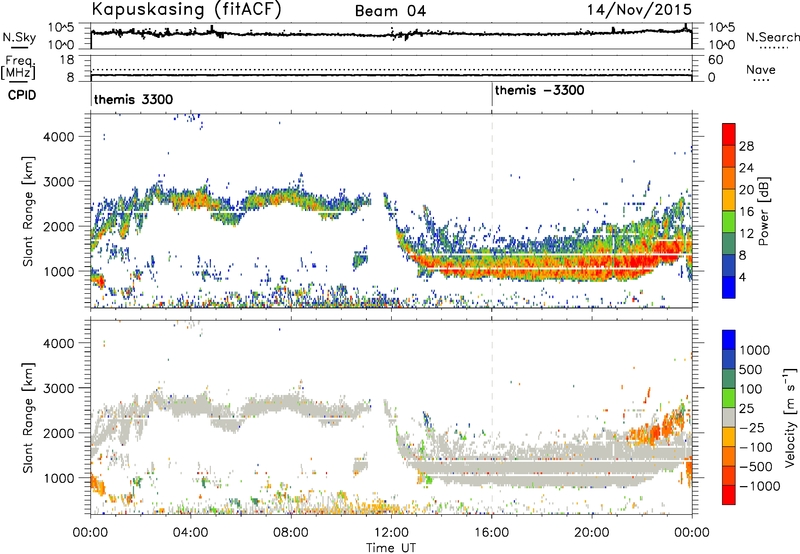Viewport: 800px width, 554px height.
Task: Click the gray band of velocity color bar
Action: point(729,418)
